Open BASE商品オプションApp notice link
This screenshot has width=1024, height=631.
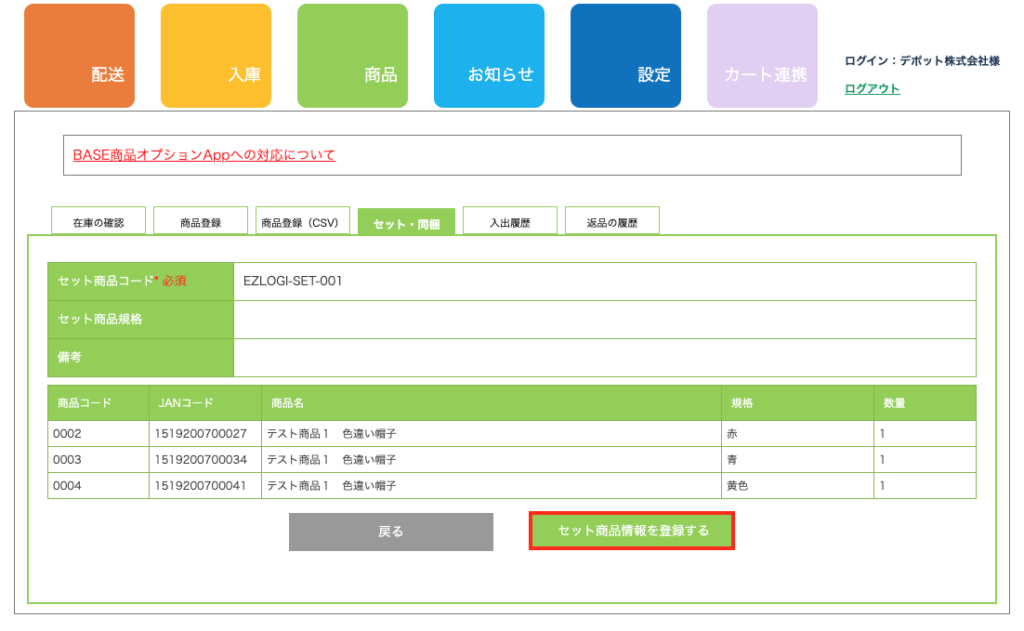pos(204,155)
